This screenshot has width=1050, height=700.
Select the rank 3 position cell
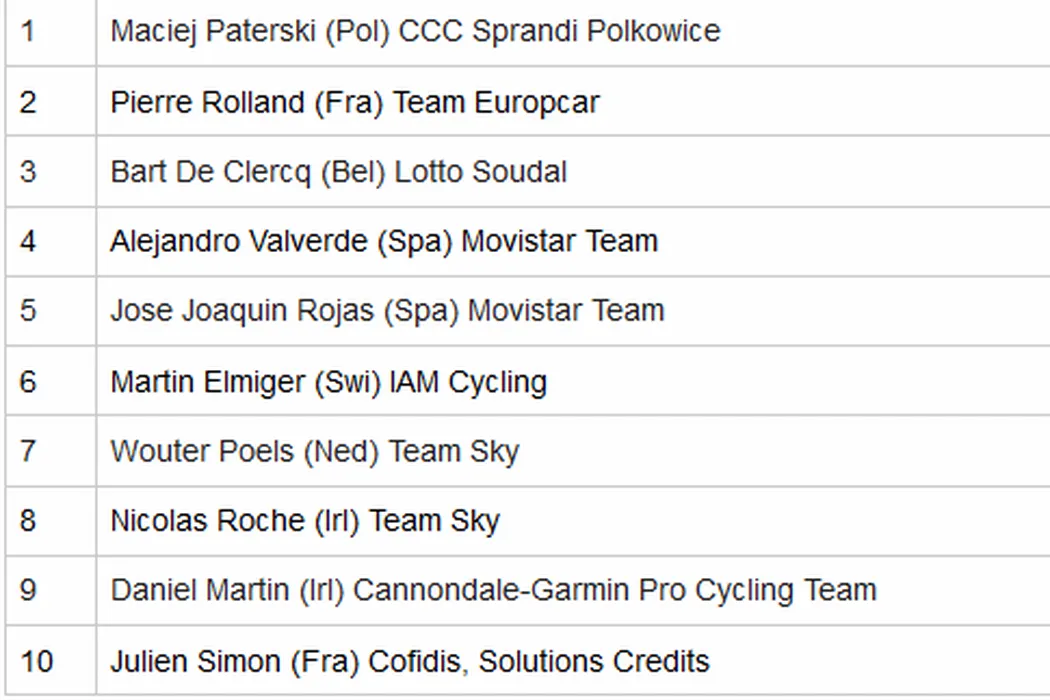28,172
